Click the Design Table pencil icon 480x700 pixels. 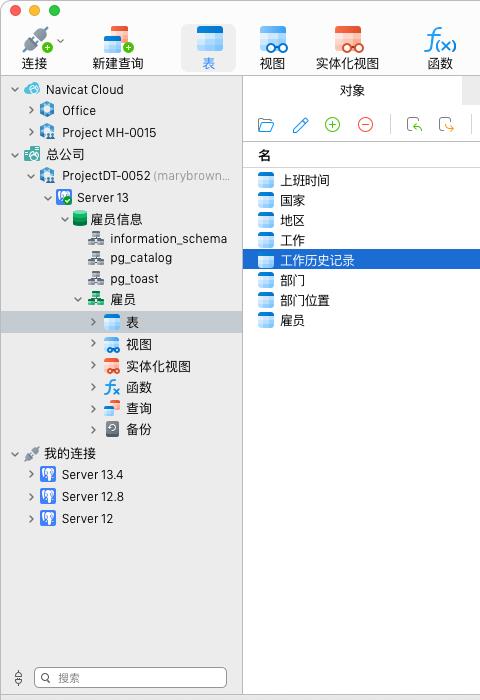click(x=301, y=125)
